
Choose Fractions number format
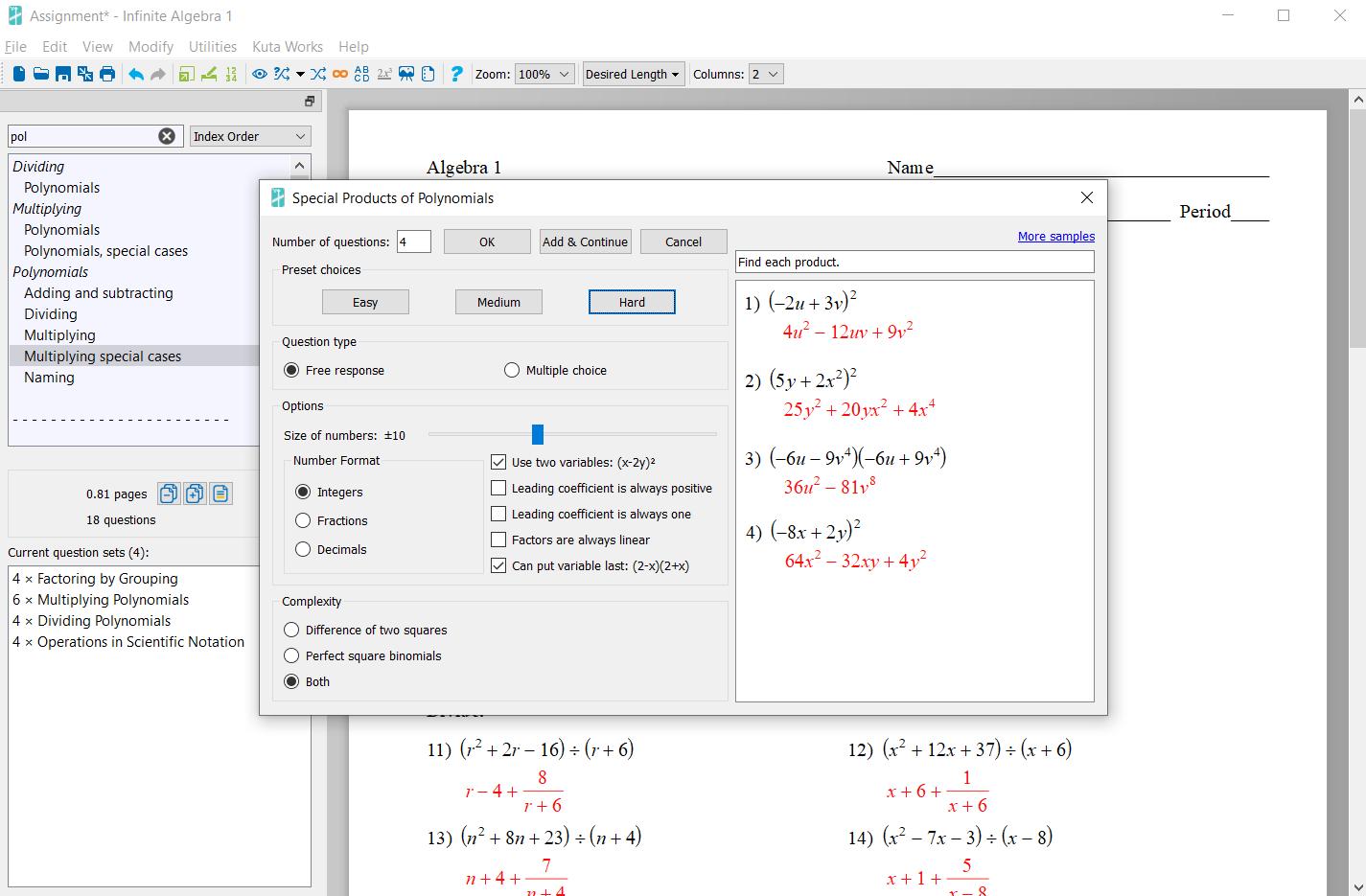point(303,520)
